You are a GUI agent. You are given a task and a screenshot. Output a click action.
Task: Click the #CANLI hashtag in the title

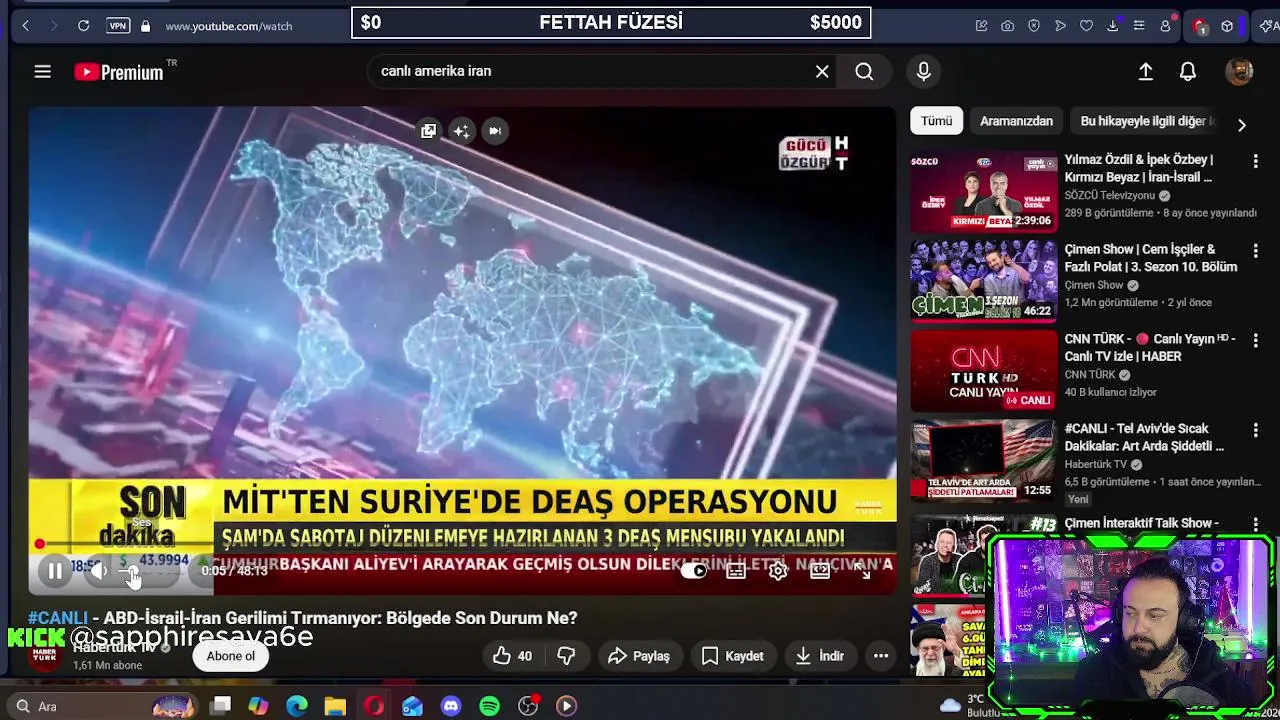58,618
